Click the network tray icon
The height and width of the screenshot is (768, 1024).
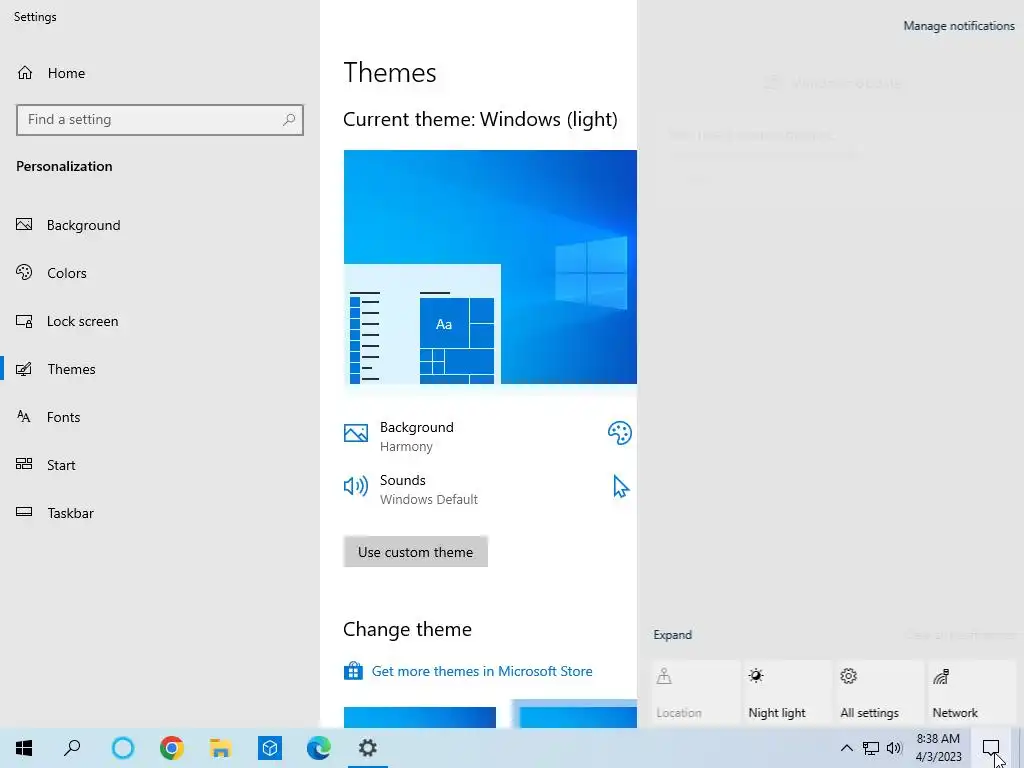pos(871,748)
